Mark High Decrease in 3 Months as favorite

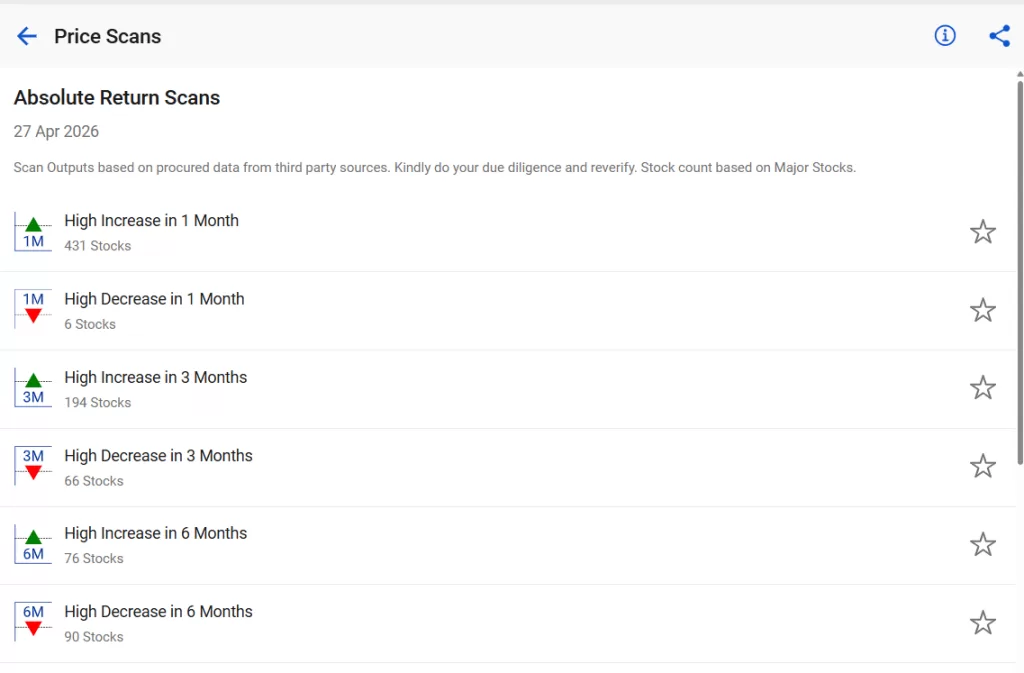(x=983, y=466)
